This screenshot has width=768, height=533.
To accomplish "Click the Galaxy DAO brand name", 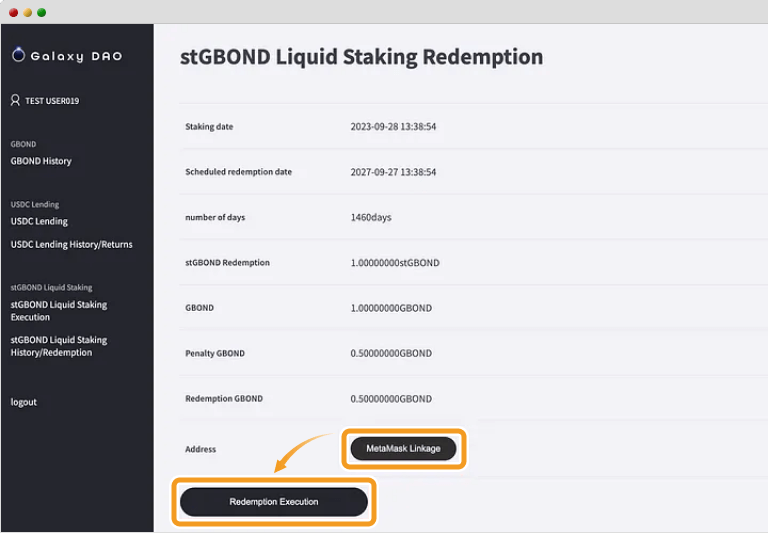I will click(76, 56).
